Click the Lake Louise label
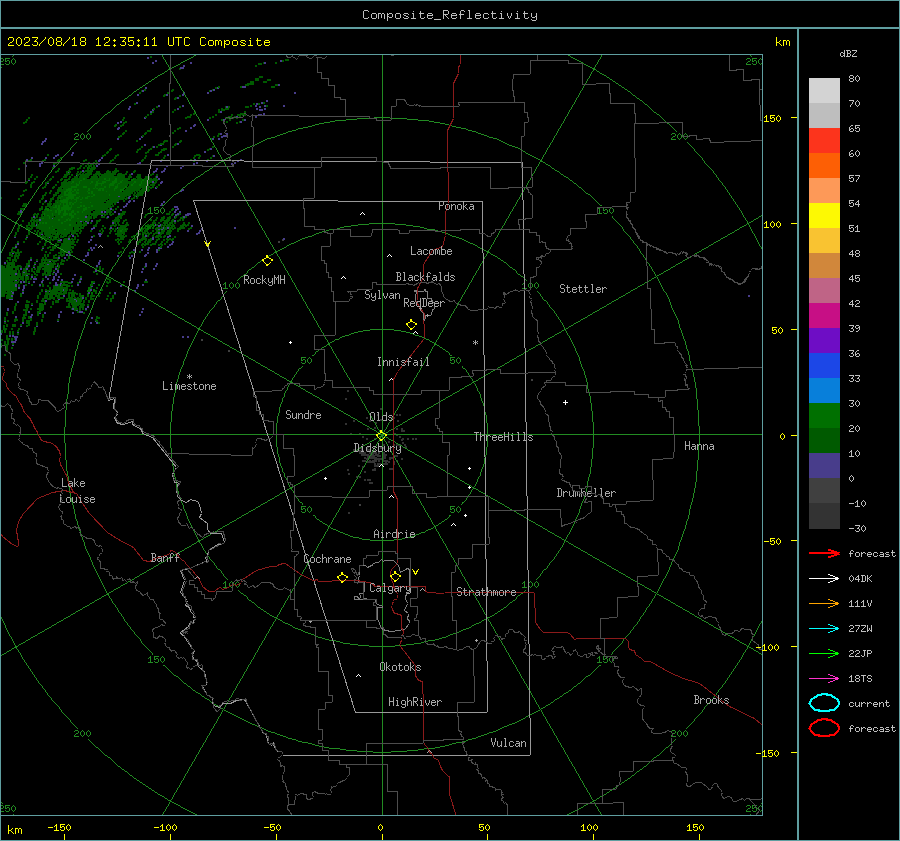Image resolution: width=900 pixels, height=841 pixels. coord(77,491)
